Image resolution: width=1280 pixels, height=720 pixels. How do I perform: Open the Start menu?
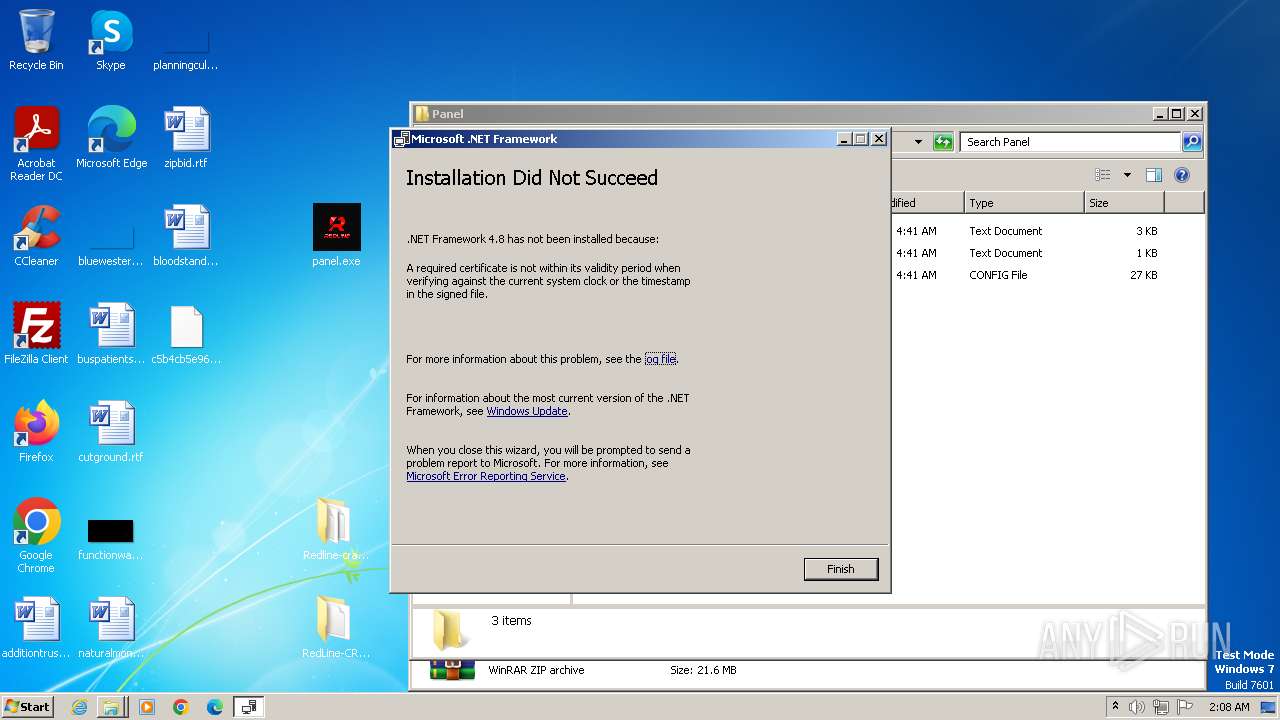28,707
